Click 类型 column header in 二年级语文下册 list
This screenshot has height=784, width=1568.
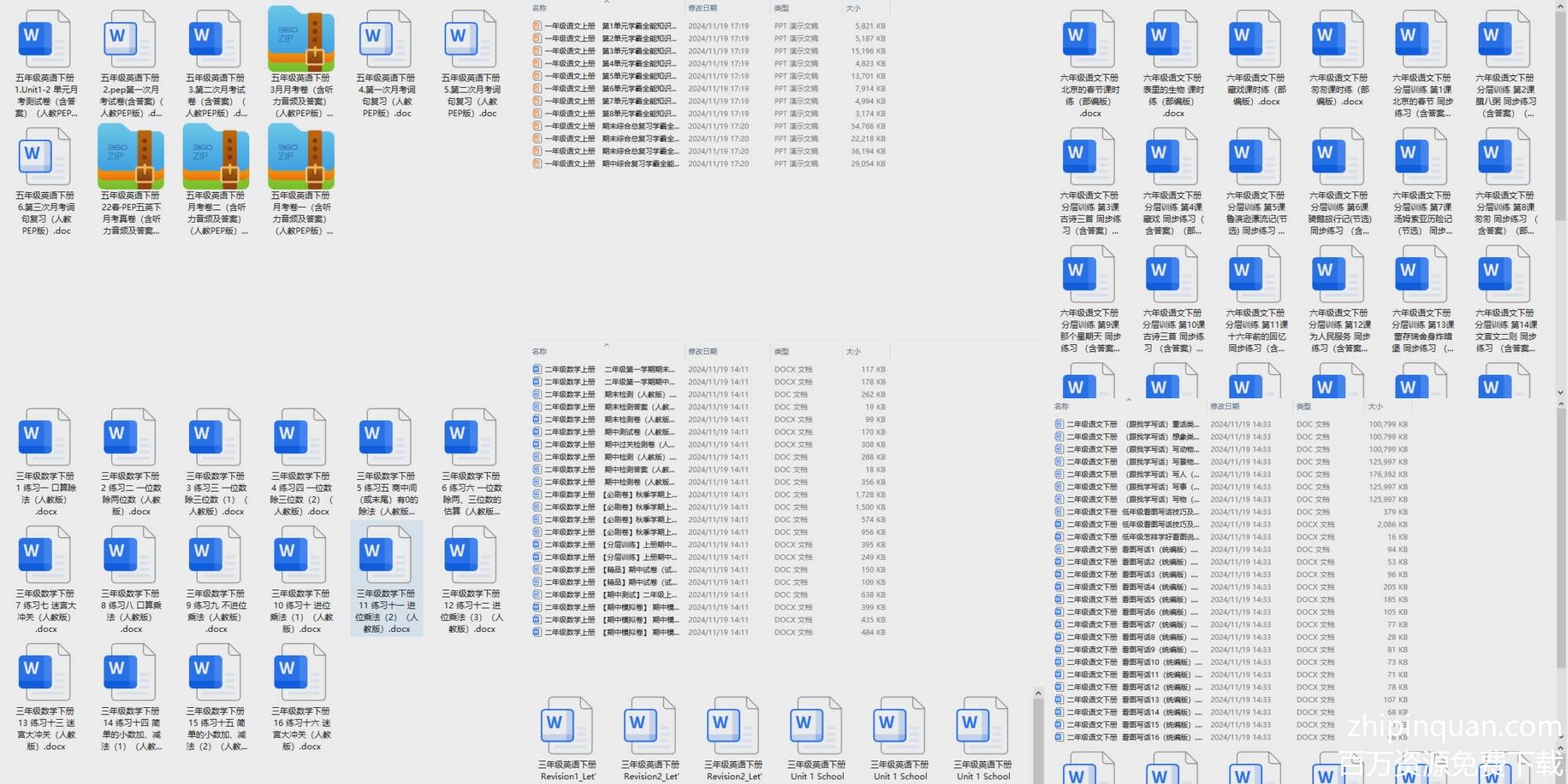(1304, 406)
